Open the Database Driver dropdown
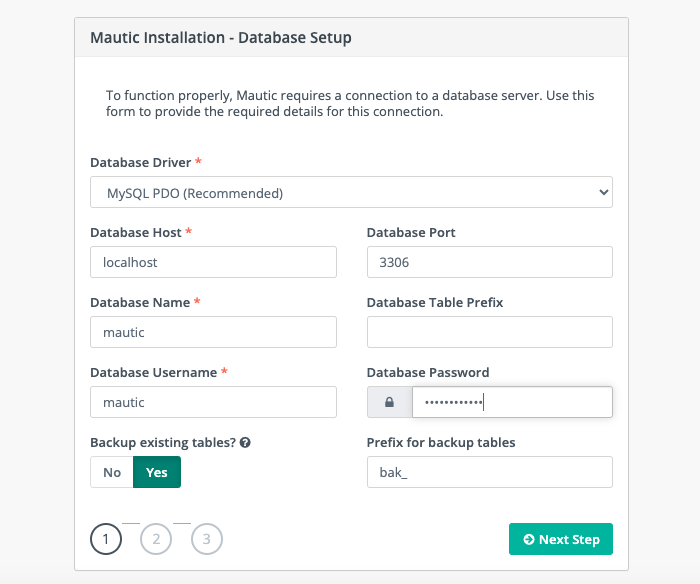Screen dimensions: 700x584 [351, 192]
